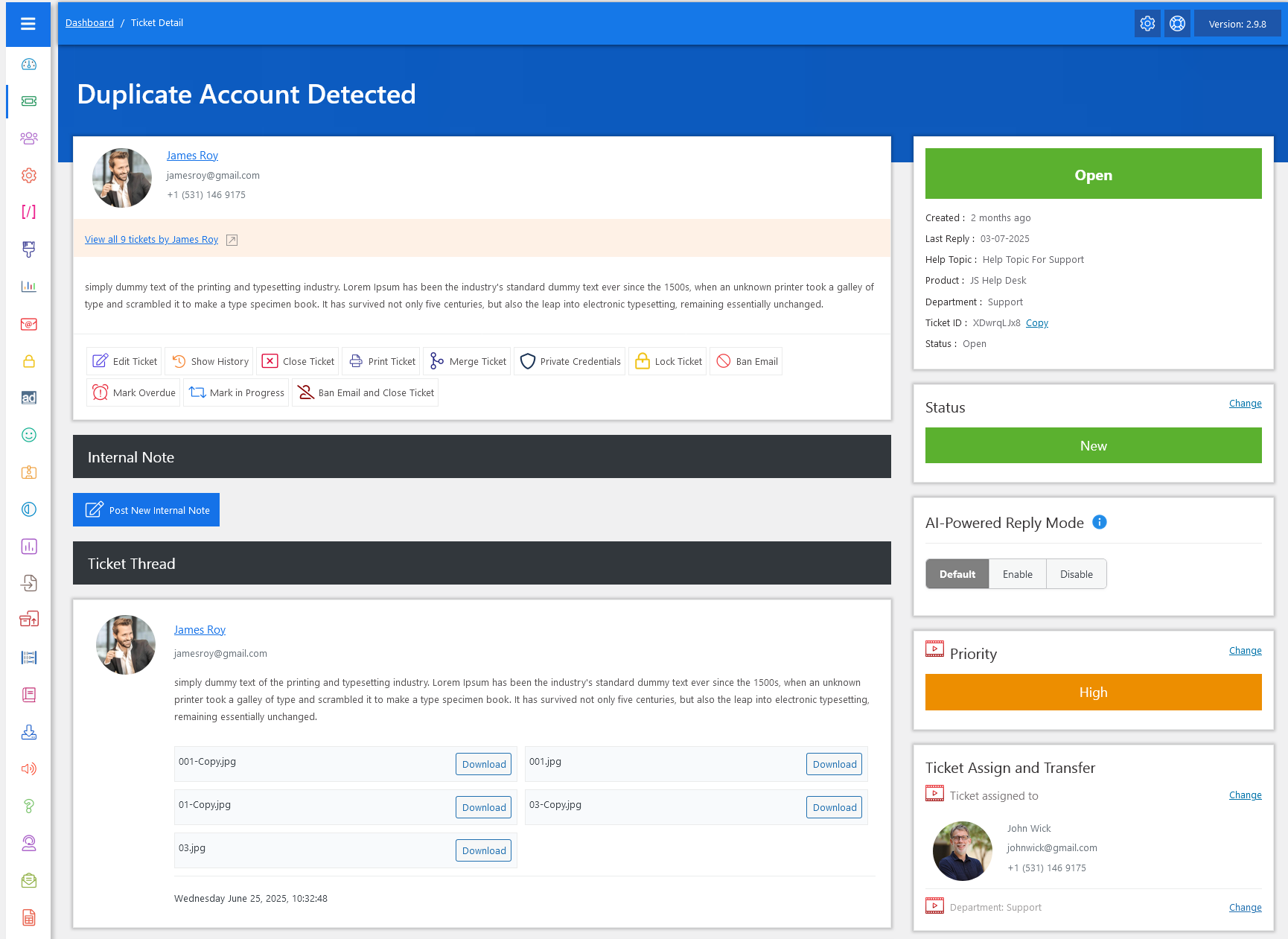
Task: Click Post New Internal Note button
Action: click(x=147, y=510)
